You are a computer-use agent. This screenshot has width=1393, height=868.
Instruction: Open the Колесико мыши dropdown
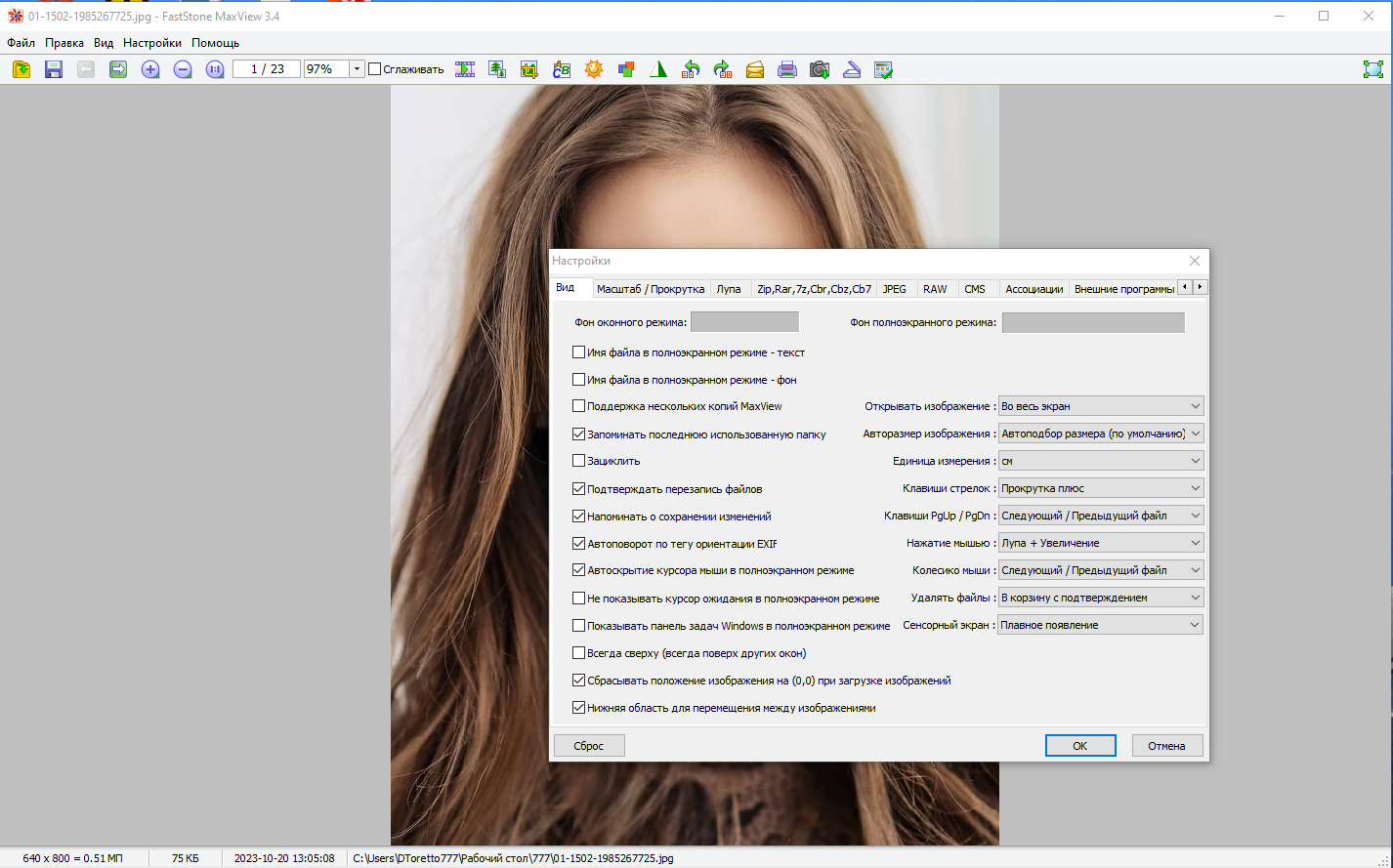pos(1100,570)
